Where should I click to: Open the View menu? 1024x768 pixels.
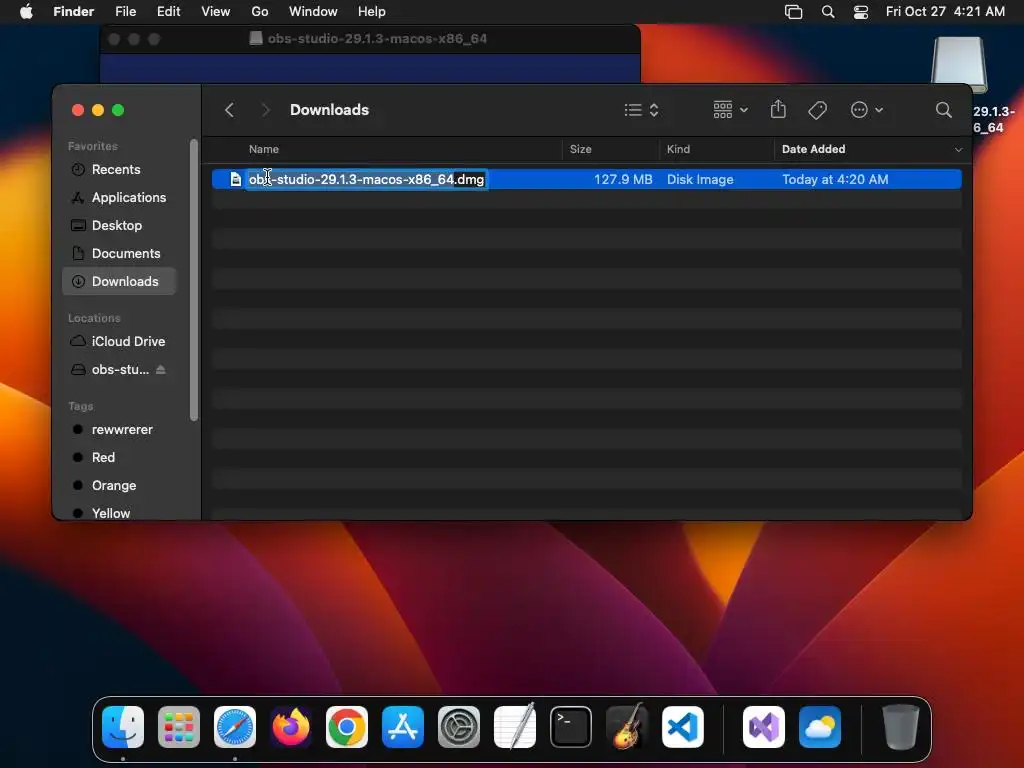(216, 12)
